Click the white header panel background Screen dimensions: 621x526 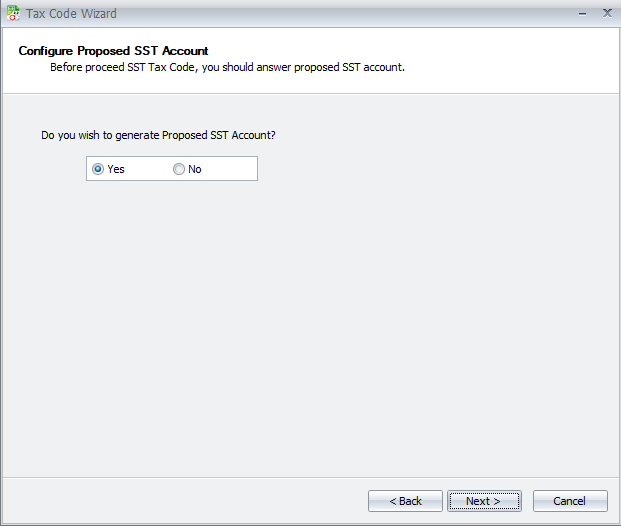(x=495, y=59)
